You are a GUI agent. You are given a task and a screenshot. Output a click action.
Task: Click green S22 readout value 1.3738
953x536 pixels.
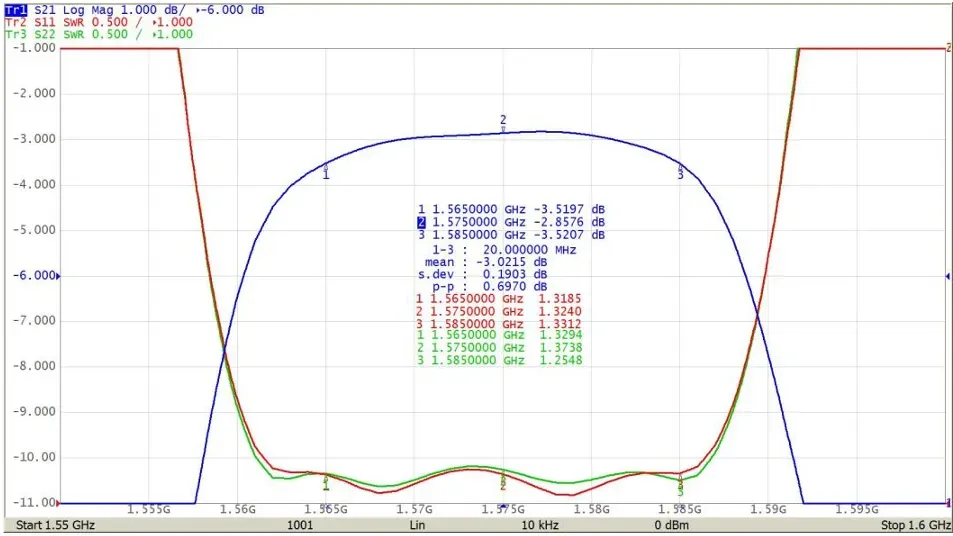(x=560, y=348)
